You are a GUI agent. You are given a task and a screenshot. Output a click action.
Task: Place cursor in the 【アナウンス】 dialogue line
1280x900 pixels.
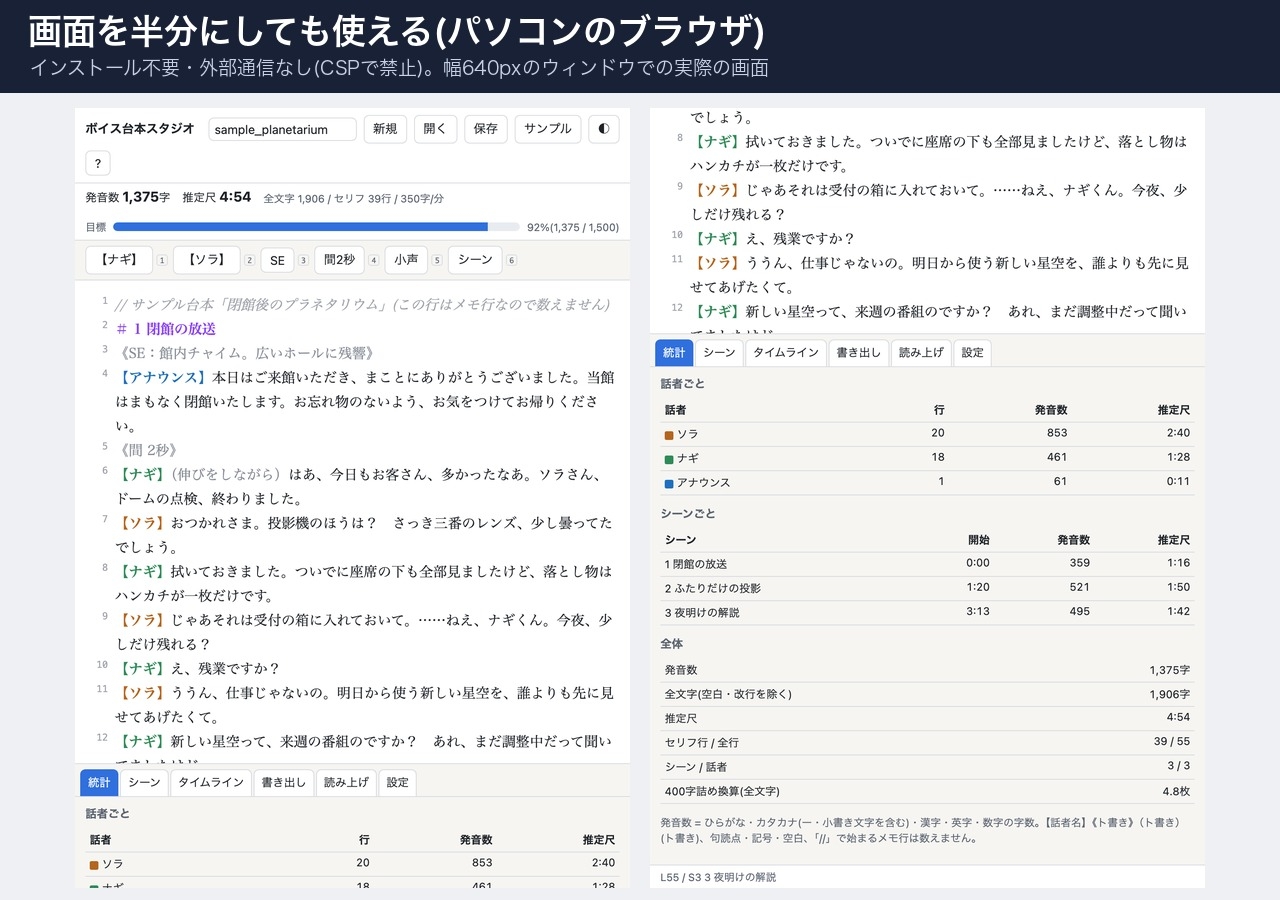click(364, 402)
